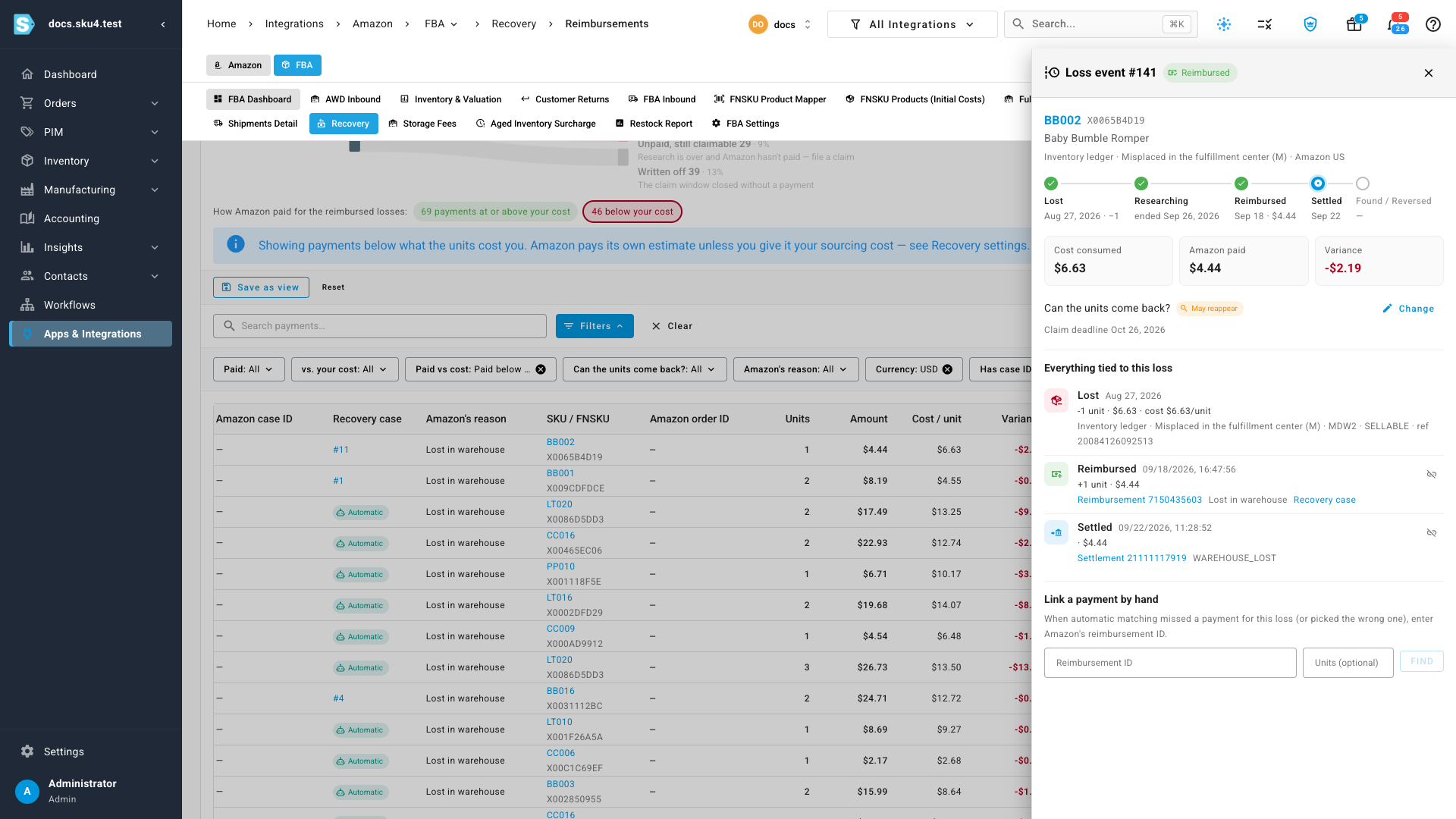Select the Lost step in timeline
Screen dimensions: 1456x819
point(1051,184)
